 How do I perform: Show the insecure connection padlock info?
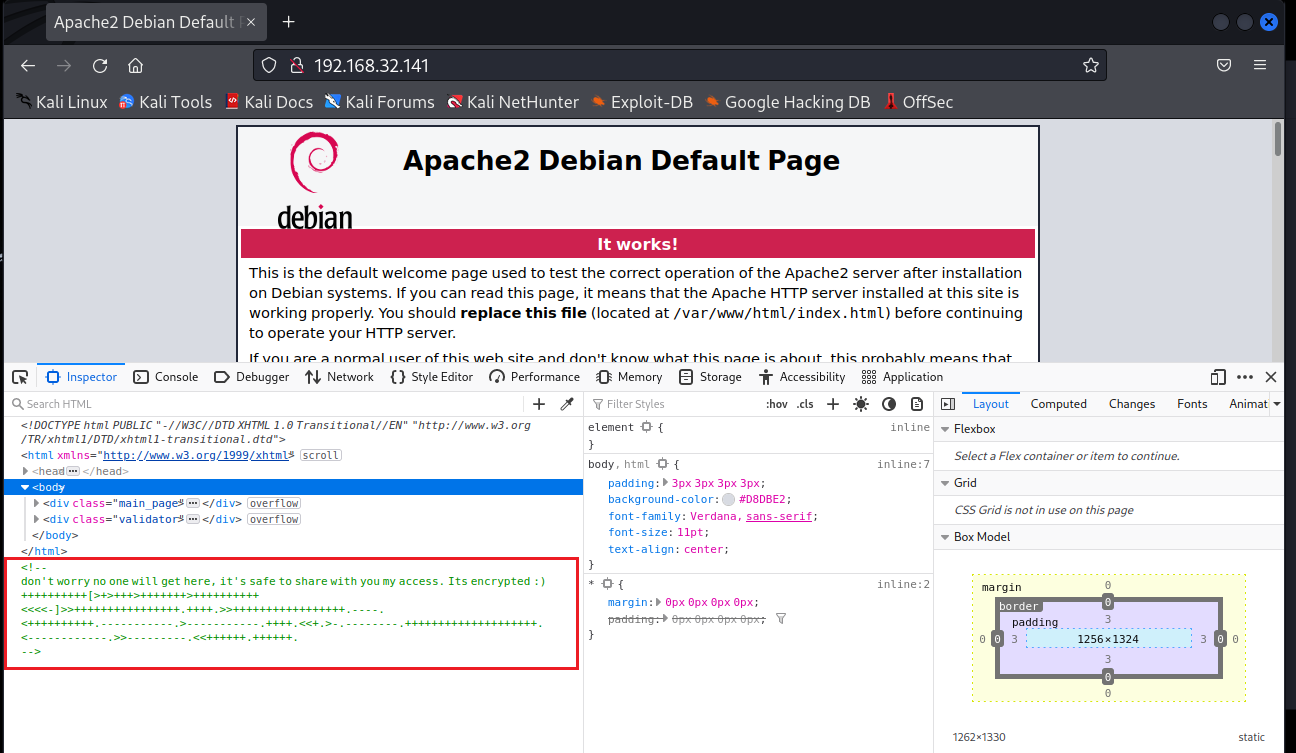(x=295, y=65)
